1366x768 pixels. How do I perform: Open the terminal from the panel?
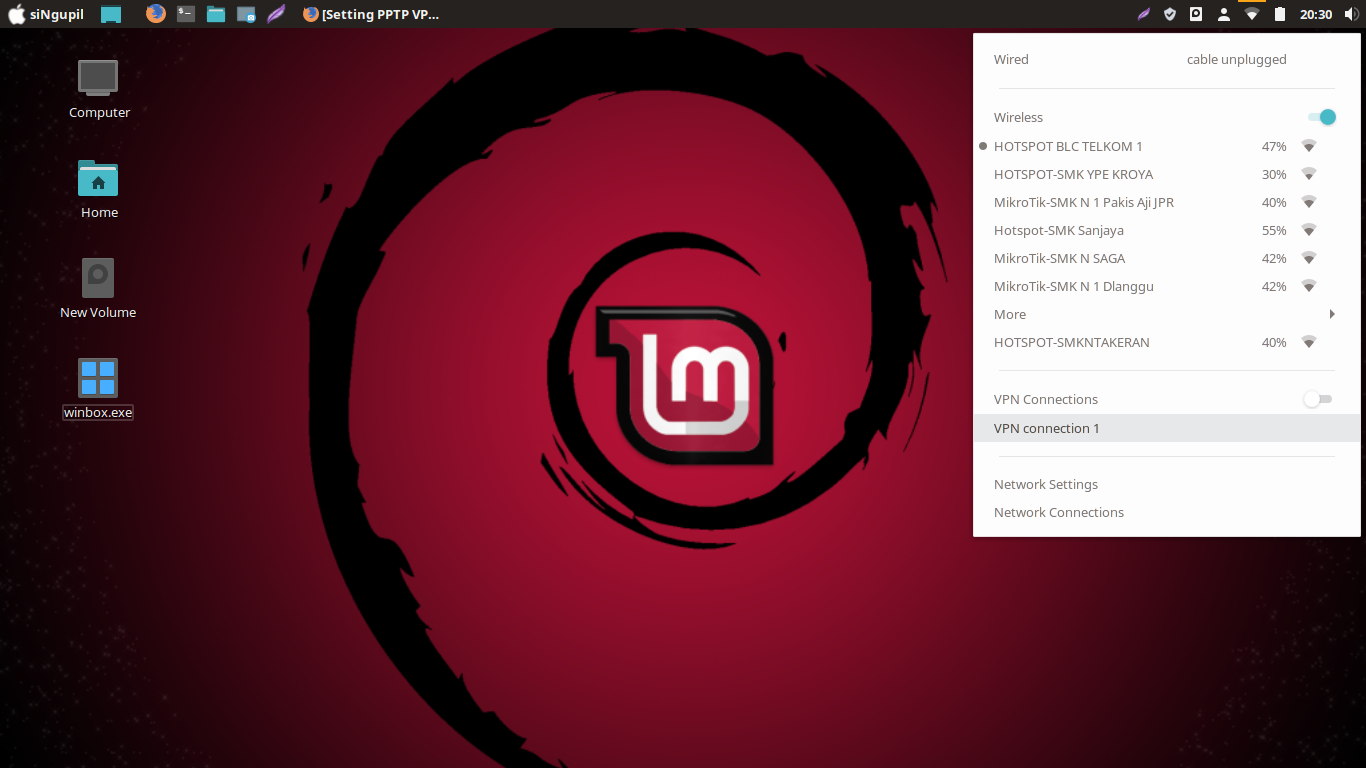pos(185,14)
